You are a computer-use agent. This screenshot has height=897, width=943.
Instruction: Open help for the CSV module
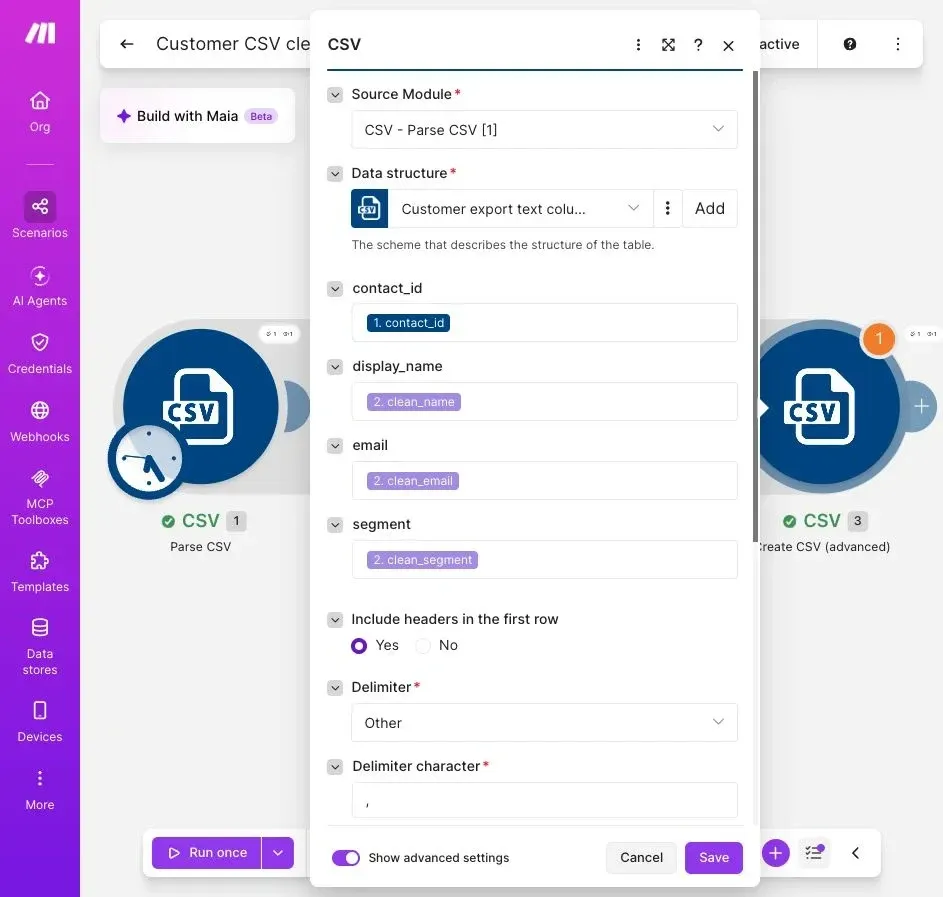(698, 45)
